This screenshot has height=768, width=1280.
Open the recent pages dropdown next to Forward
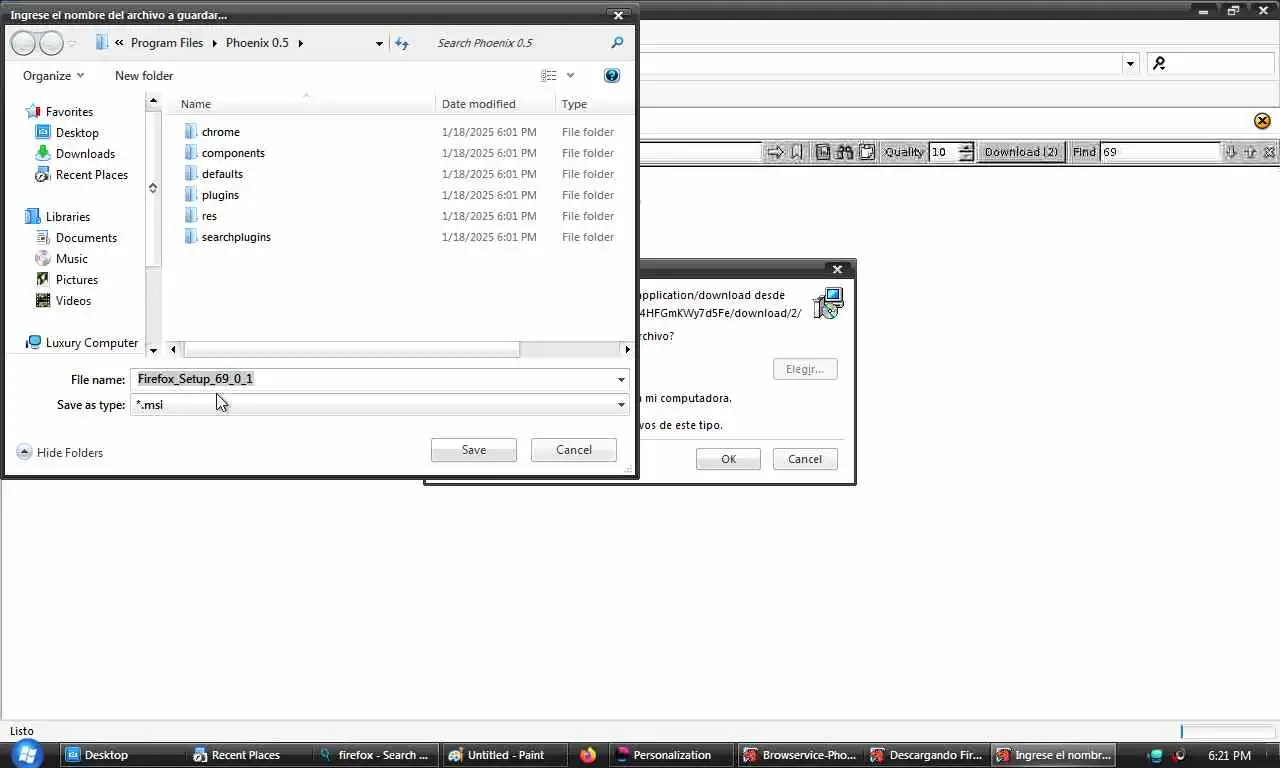(72, 44)
